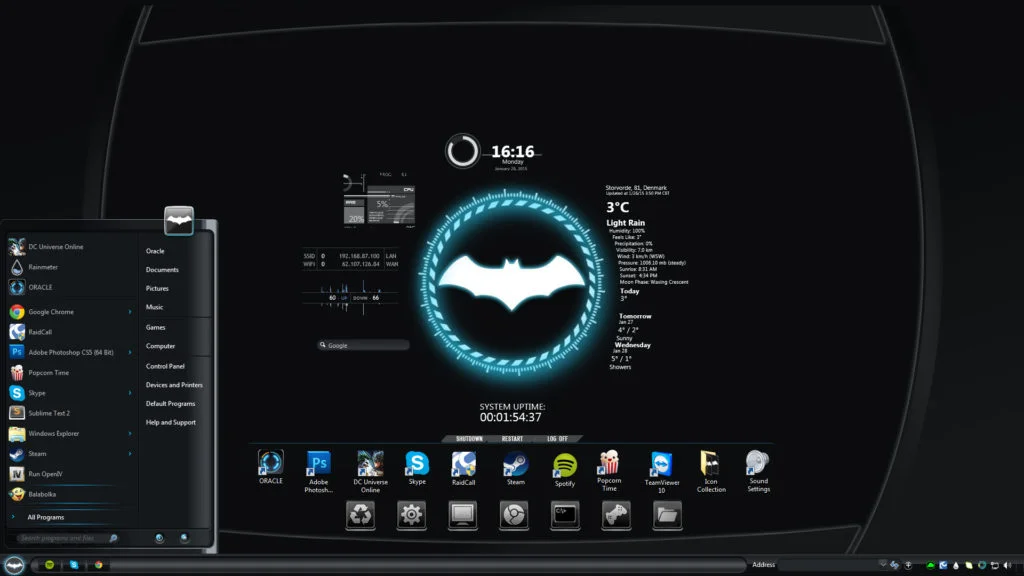
Task: Open the Chrome dock icon
Action: pyautogui.click(x=514, y=515)
